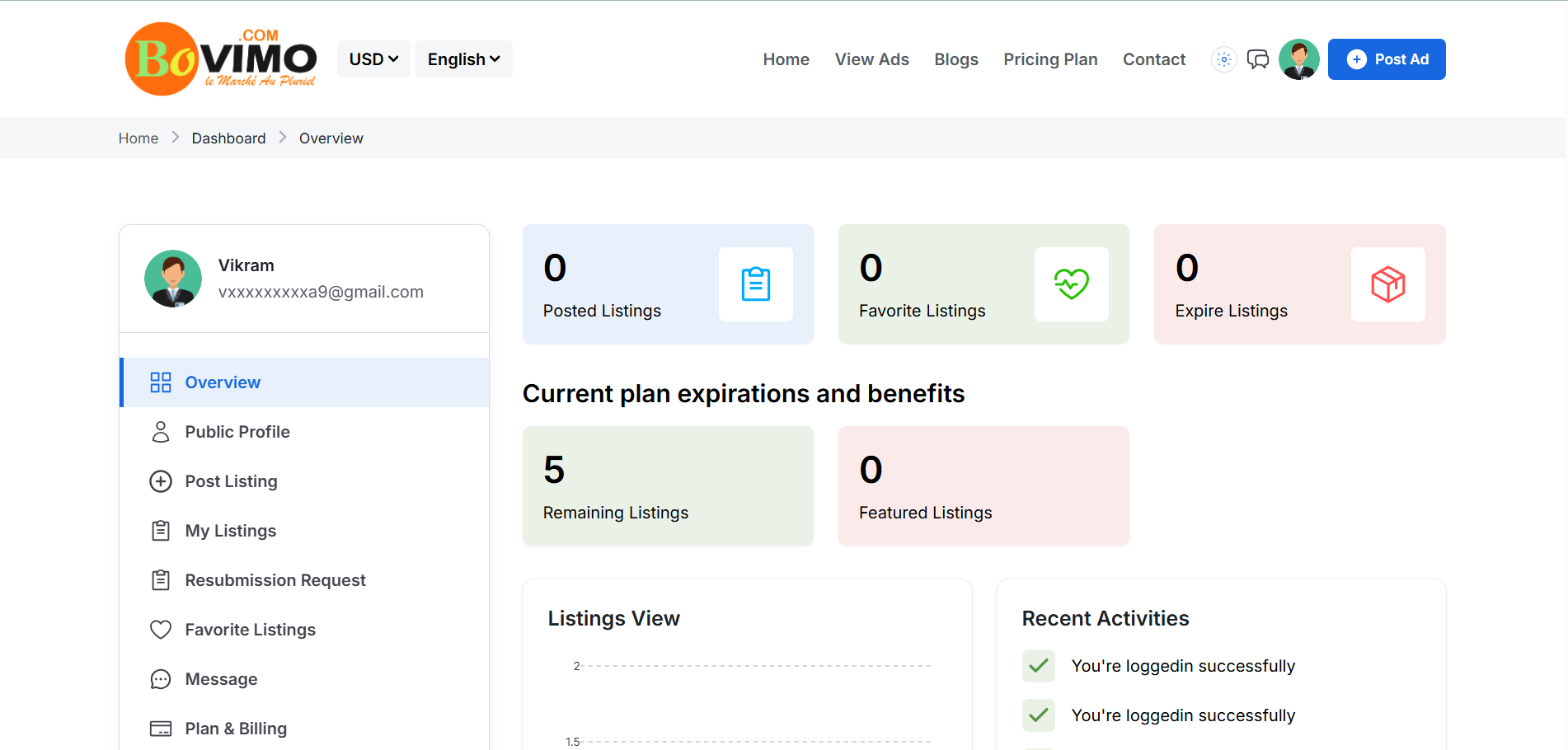Image resolution: width=1568 pixels, height=750 pixels.
Task: Go to Home in top navigation
Action: click(x=786, y=59)
